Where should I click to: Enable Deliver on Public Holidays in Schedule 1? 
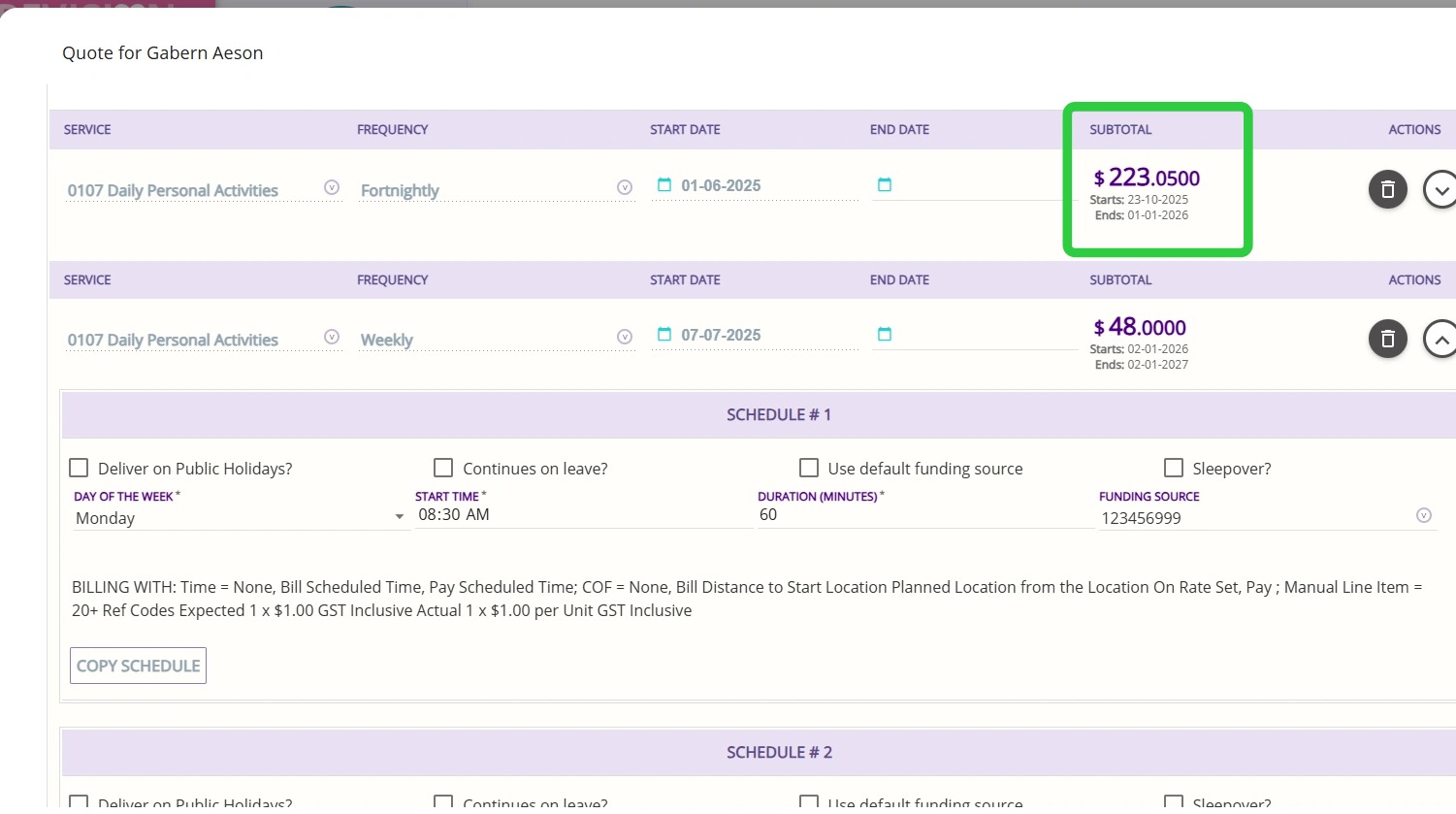(x=80, y=469)
